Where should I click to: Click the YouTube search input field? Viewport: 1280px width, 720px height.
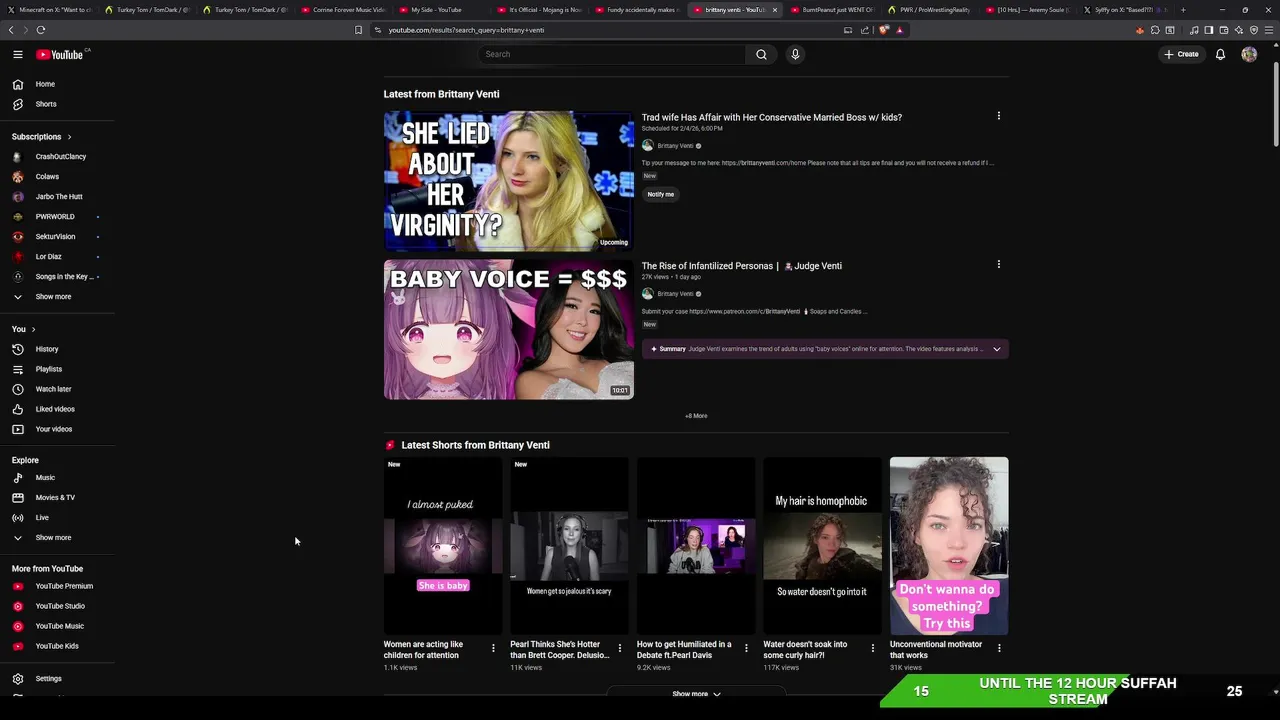611,54
